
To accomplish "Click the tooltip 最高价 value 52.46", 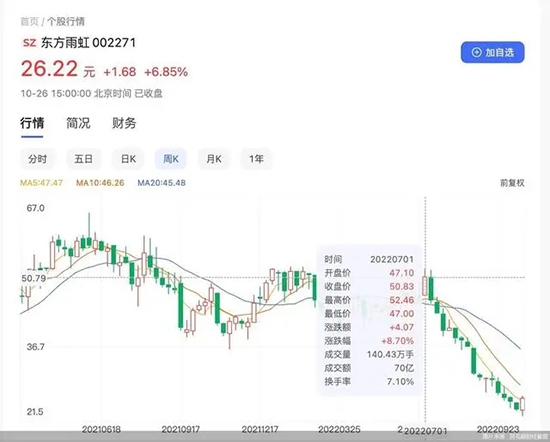I will pyautogui.click(x=402, y=300).
